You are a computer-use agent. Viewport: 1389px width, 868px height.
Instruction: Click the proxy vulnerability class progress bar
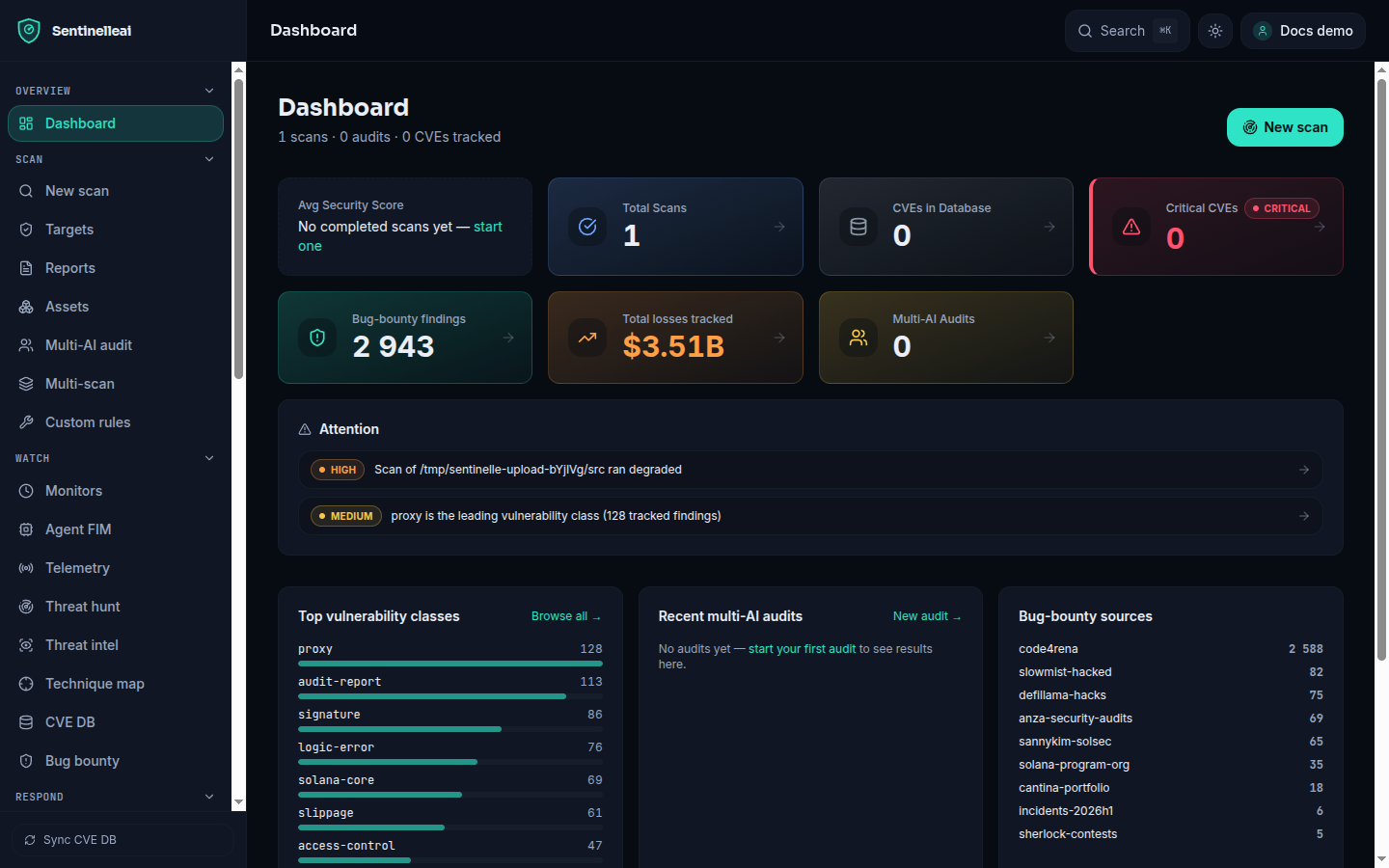click(x=450, y=664)
